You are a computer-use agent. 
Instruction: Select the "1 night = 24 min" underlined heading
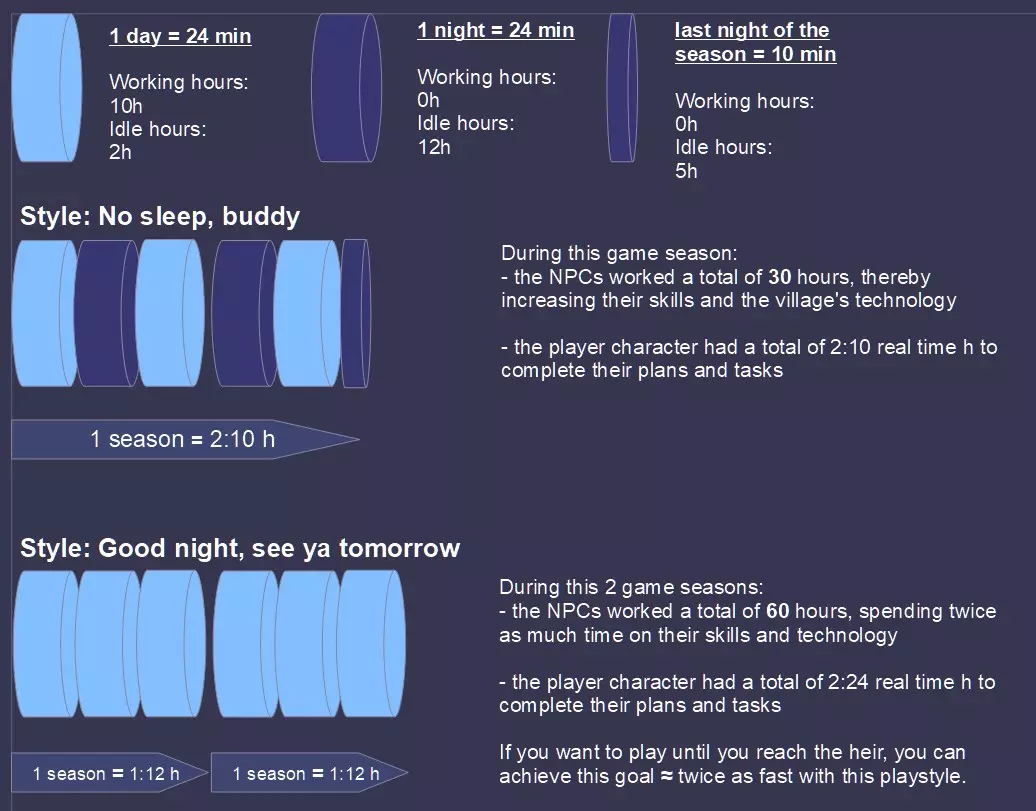495,30
